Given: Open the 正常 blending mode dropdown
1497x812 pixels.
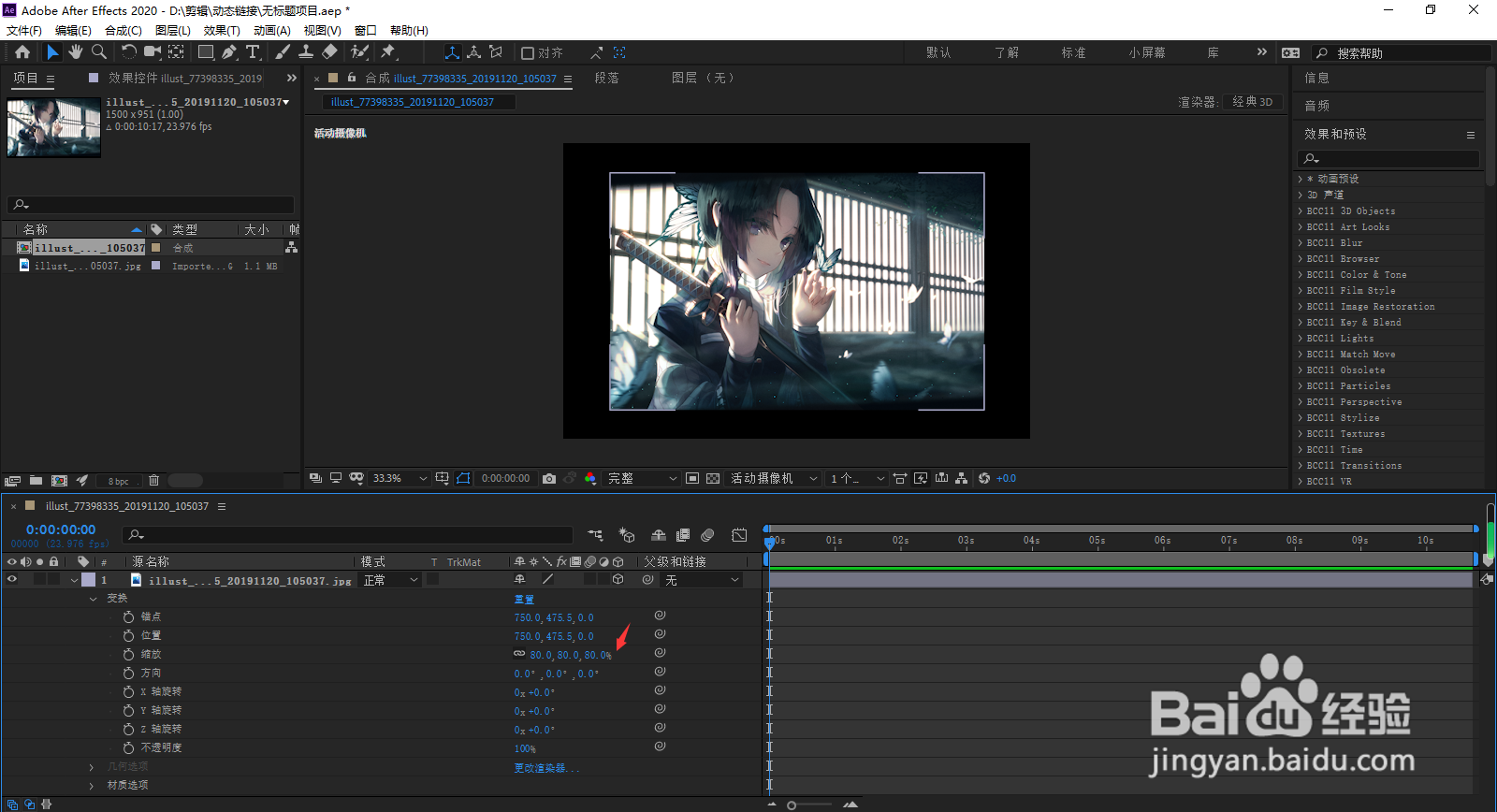Looking at the screenshot, I should pyautogui.click(x=391, y=580).
